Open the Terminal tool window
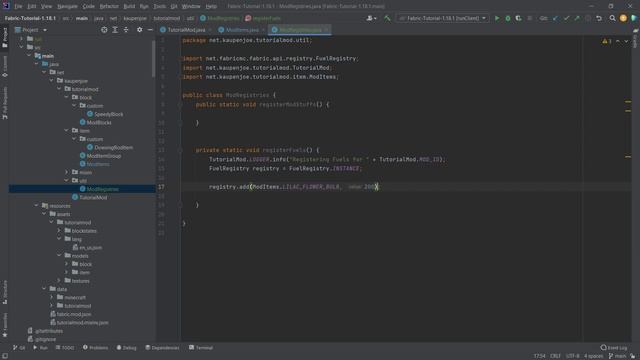This screenshot has height=360, width=640. (x=201, y=348)
